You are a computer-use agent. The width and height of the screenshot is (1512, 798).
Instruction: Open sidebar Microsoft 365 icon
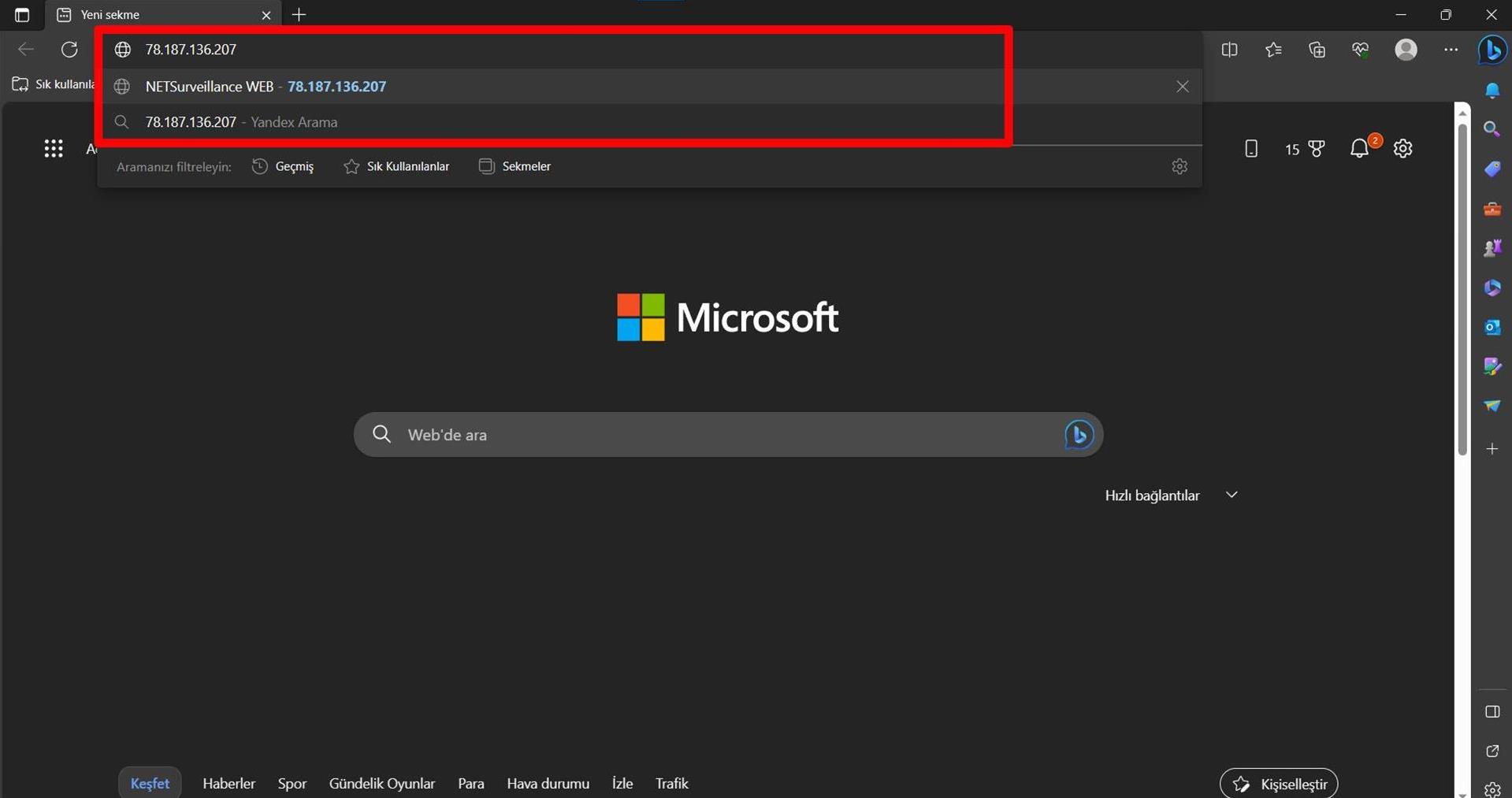point(1492,288)
